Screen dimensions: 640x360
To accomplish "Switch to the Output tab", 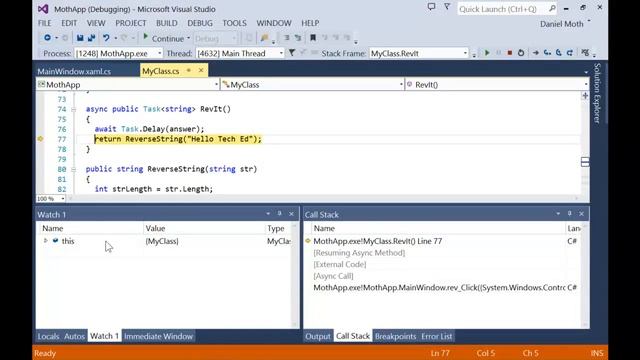I will [x=318, y=336].
